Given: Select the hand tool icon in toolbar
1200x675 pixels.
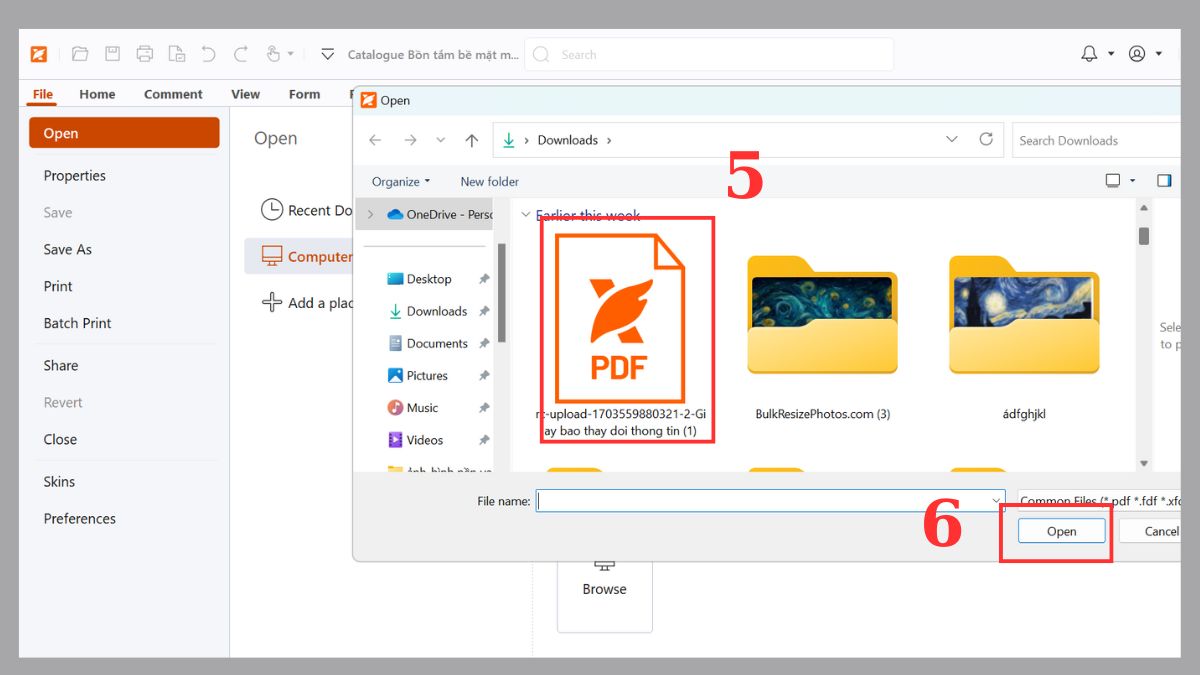Looking at the screenshot, I should point(273,54).
